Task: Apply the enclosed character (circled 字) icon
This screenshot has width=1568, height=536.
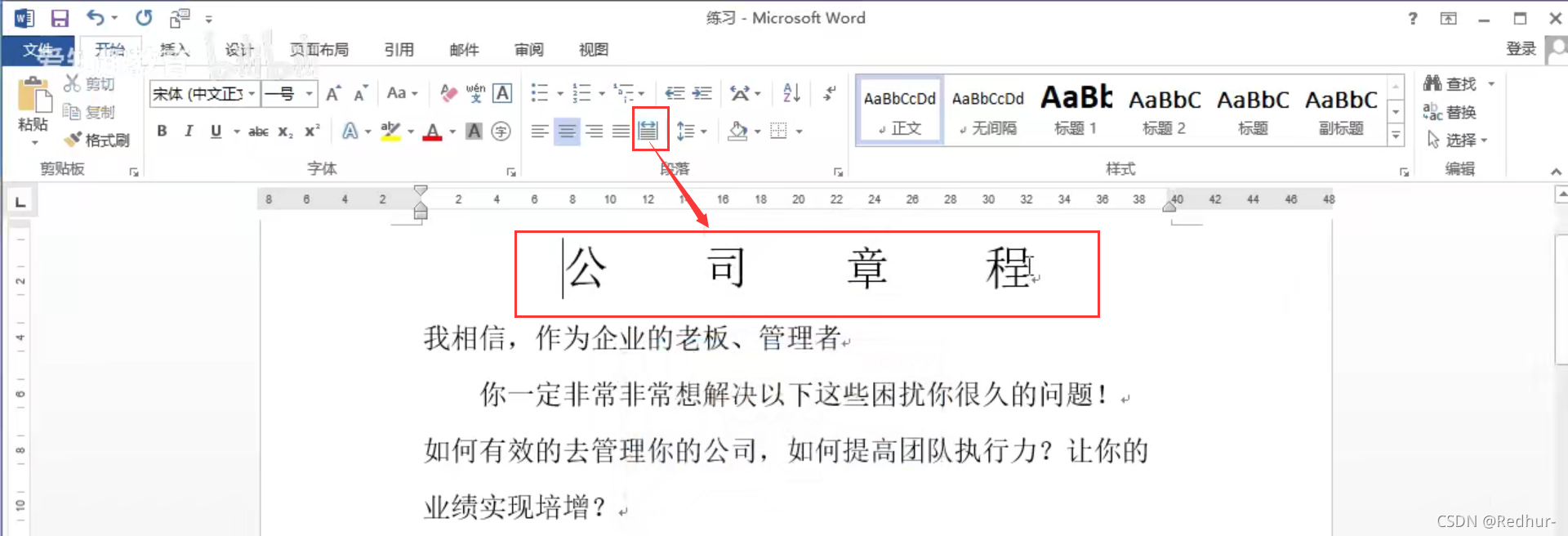Action: 501,131
